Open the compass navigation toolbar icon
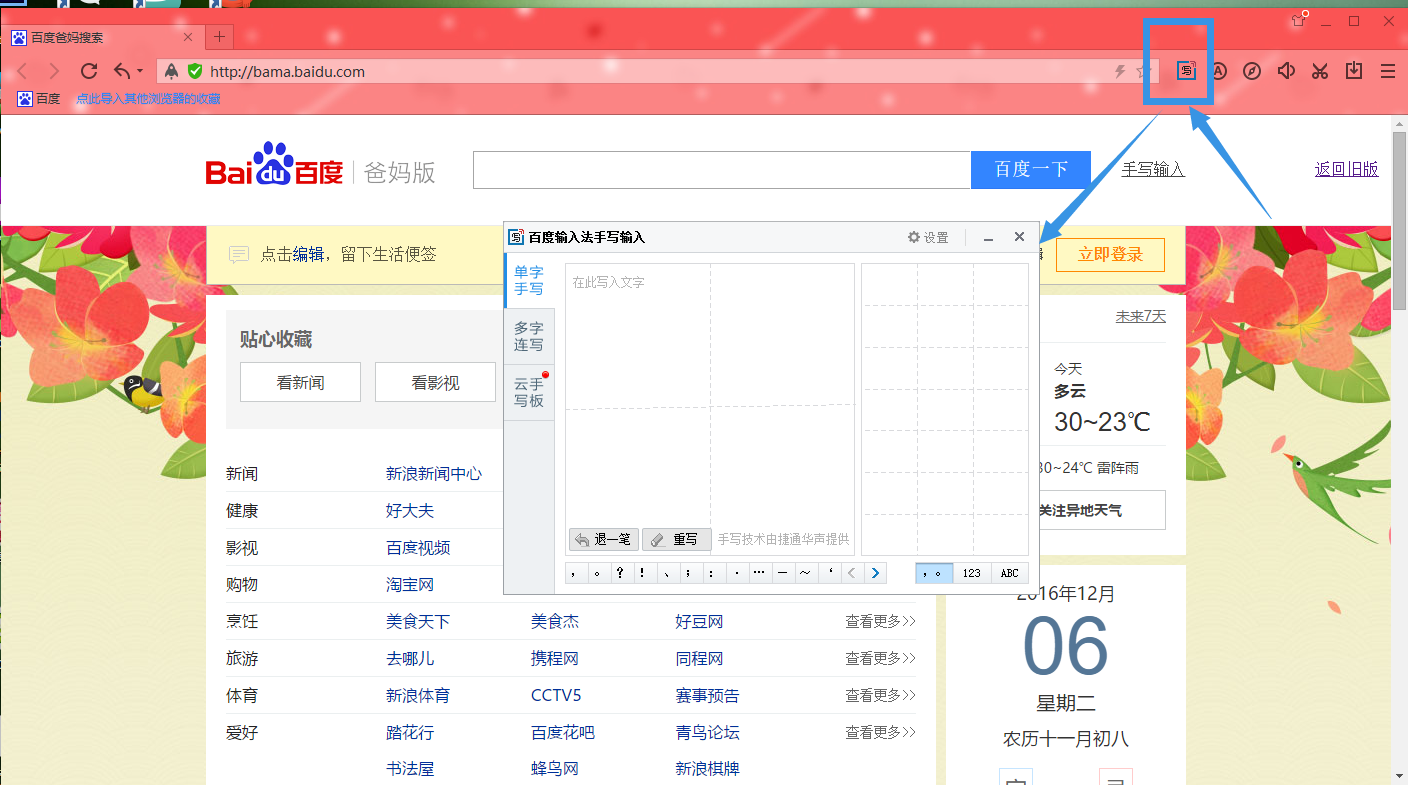 [x=1252, y=71]
